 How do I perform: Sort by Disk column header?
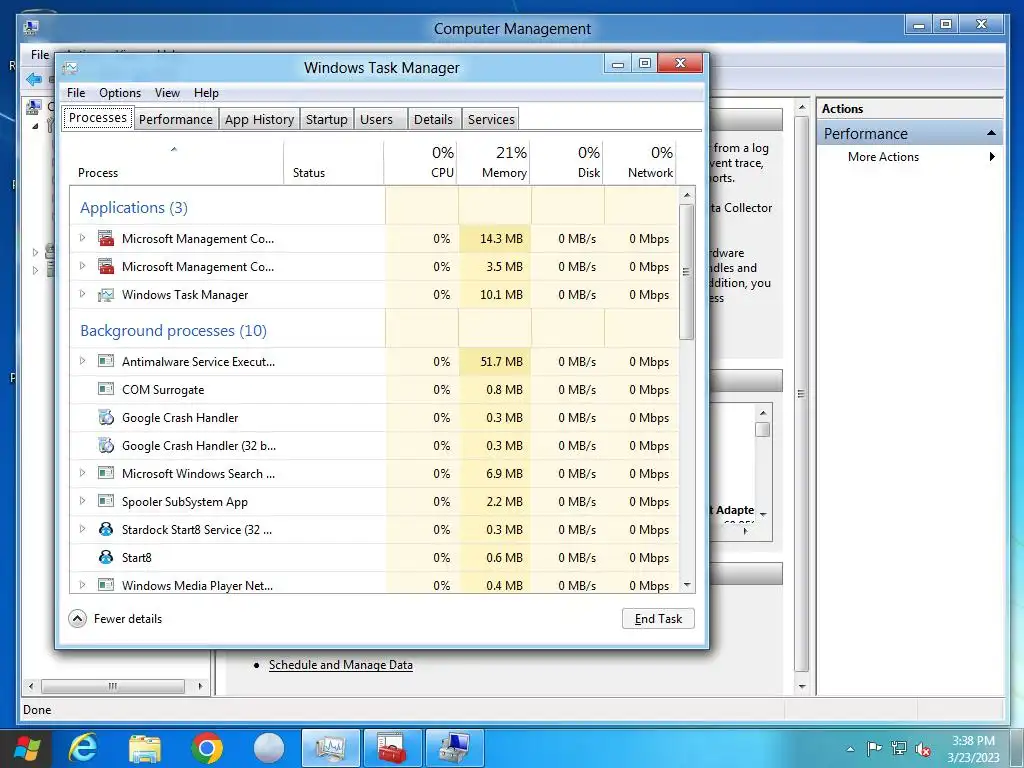coord(566,162)
